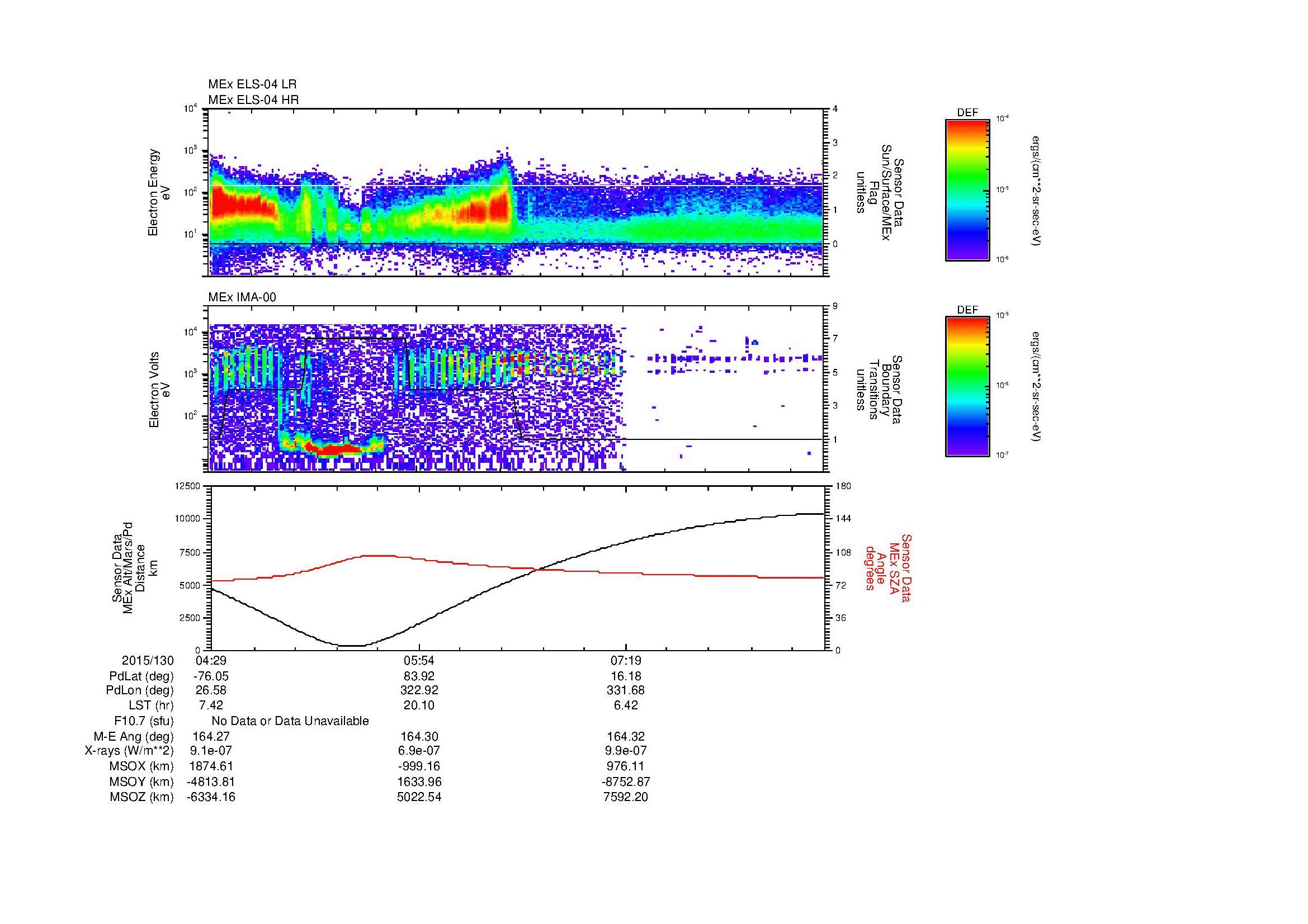Click the 'MSOZ (km)' row label
The width and height of the screenshot is (1308, 924).
141,797
